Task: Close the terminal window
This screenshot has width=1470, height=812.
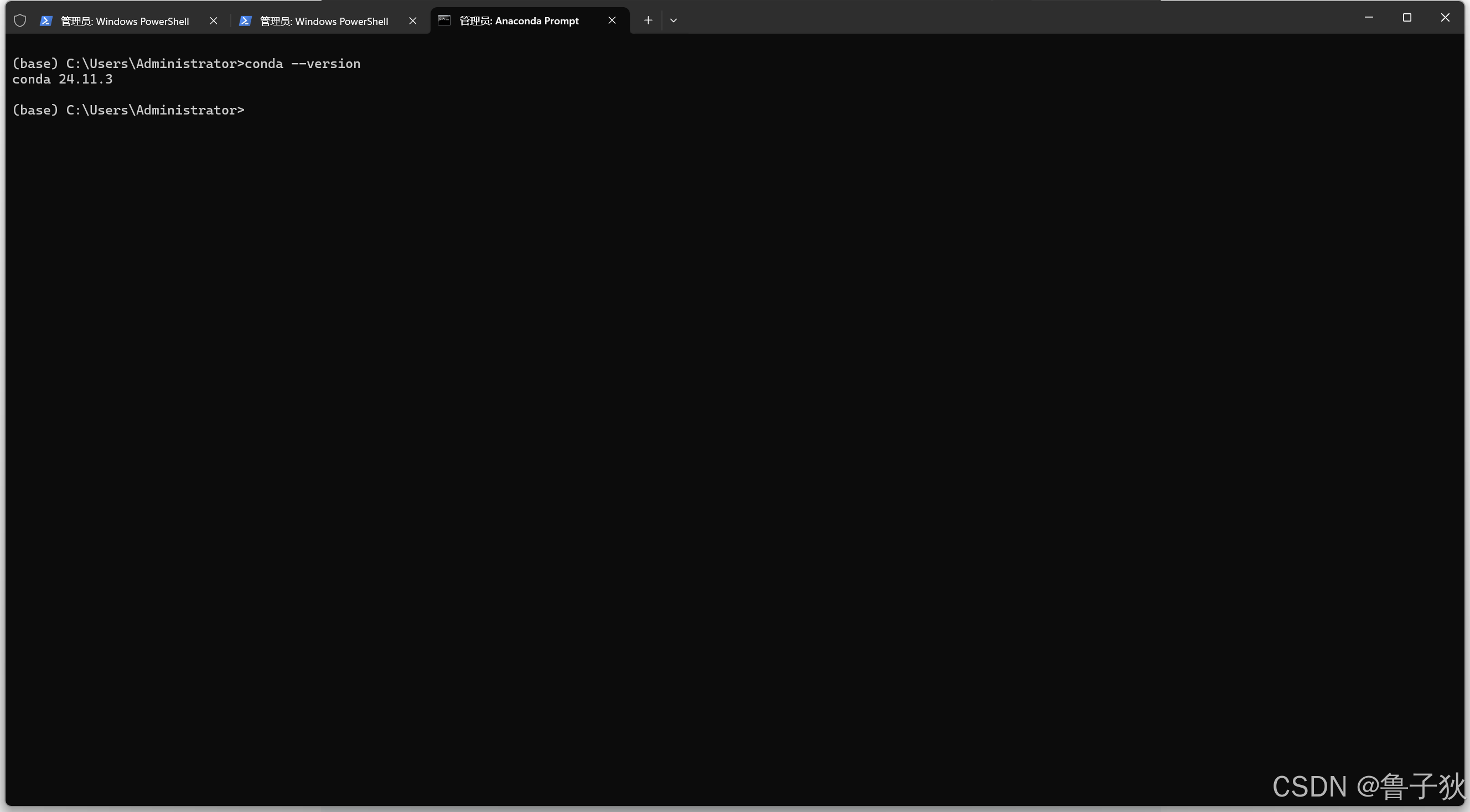Action: tap(1445, 18)
